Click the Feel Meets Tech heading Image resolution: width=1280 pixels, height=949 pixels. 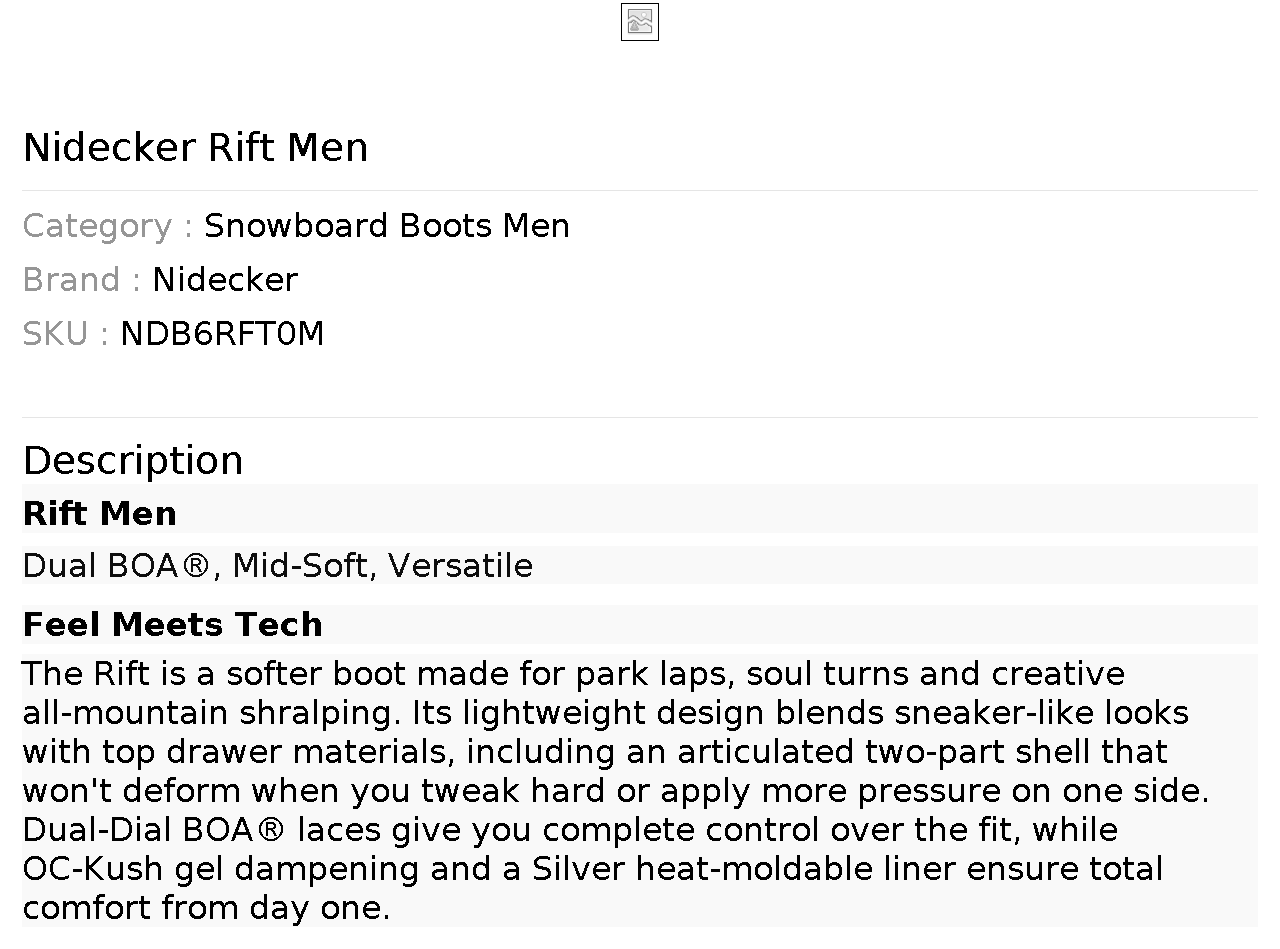click(x=173, y=625)
